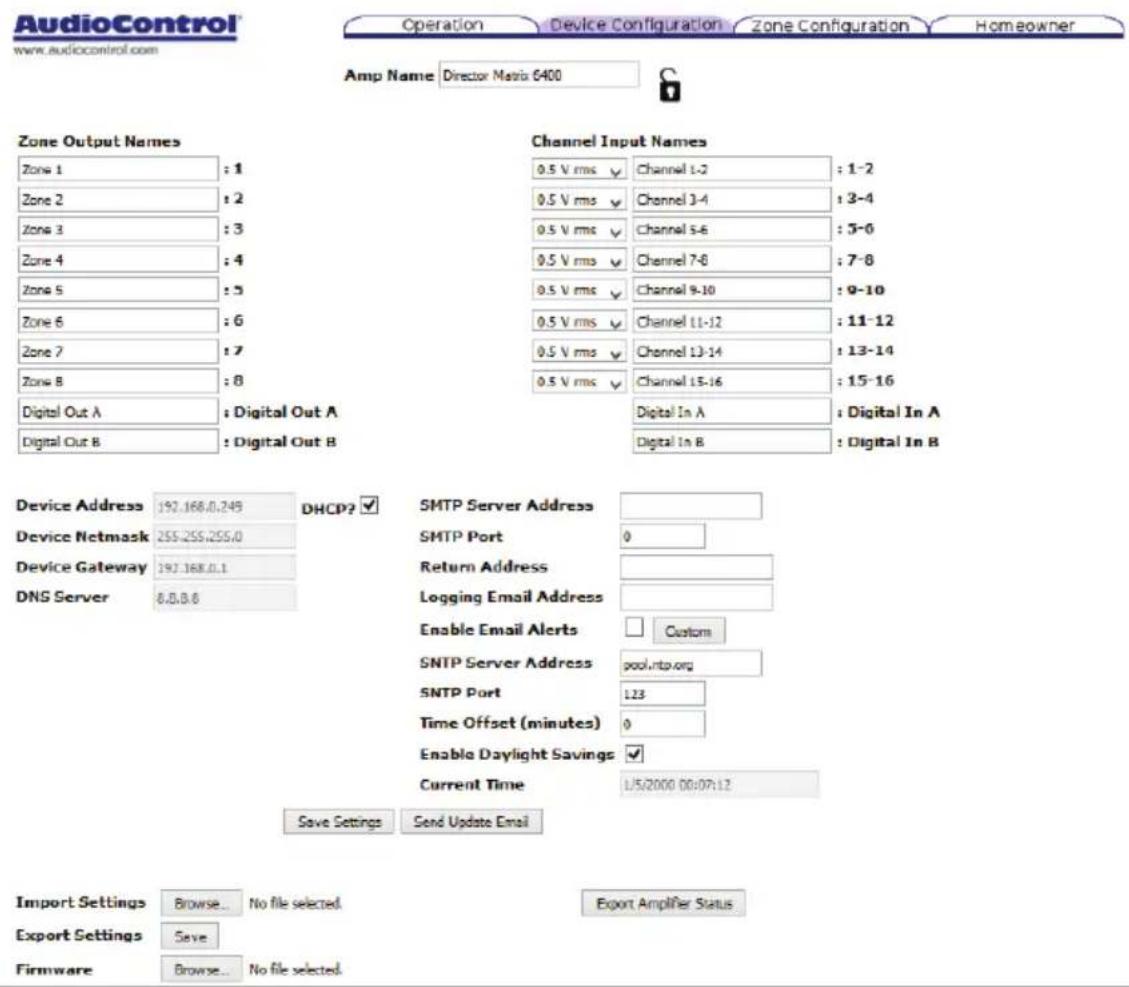The image size is (1129, 987).
Task: Open voltage dropdown for Channel 7-8
Action: (x=579, y=260)
